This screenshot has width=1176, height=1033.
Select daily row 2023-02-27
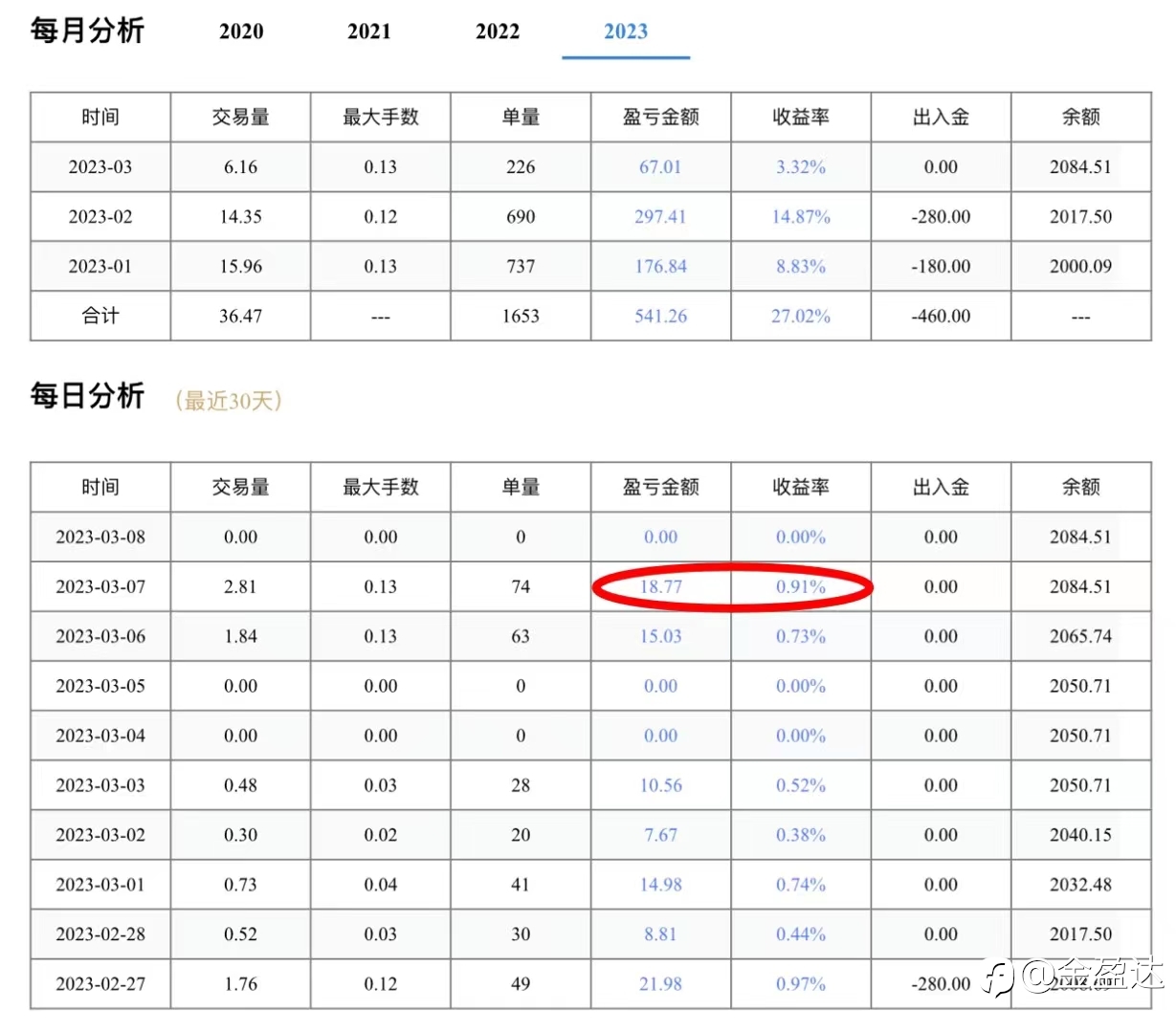590,984
